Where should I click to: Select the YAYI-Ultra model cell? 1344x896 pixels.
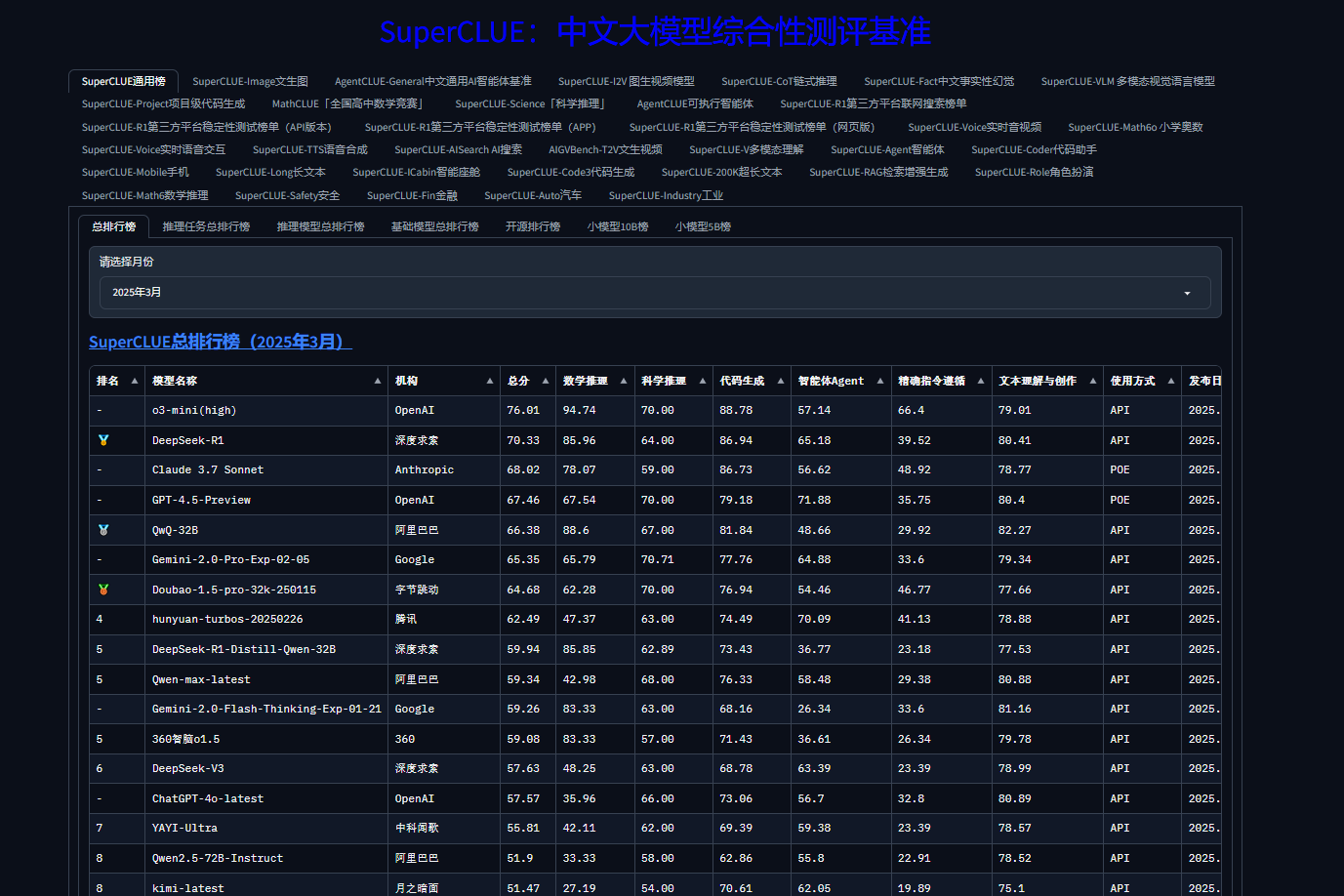(x=265, y=828)
